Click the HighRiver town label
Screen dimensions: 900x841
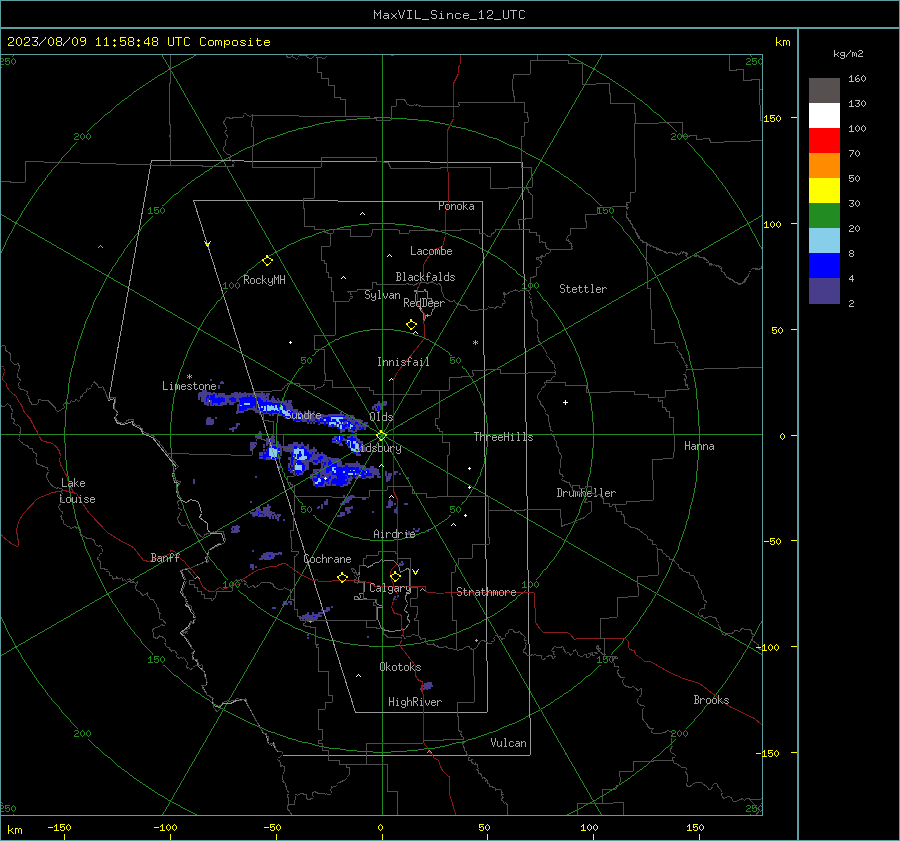tap(415, 702)
